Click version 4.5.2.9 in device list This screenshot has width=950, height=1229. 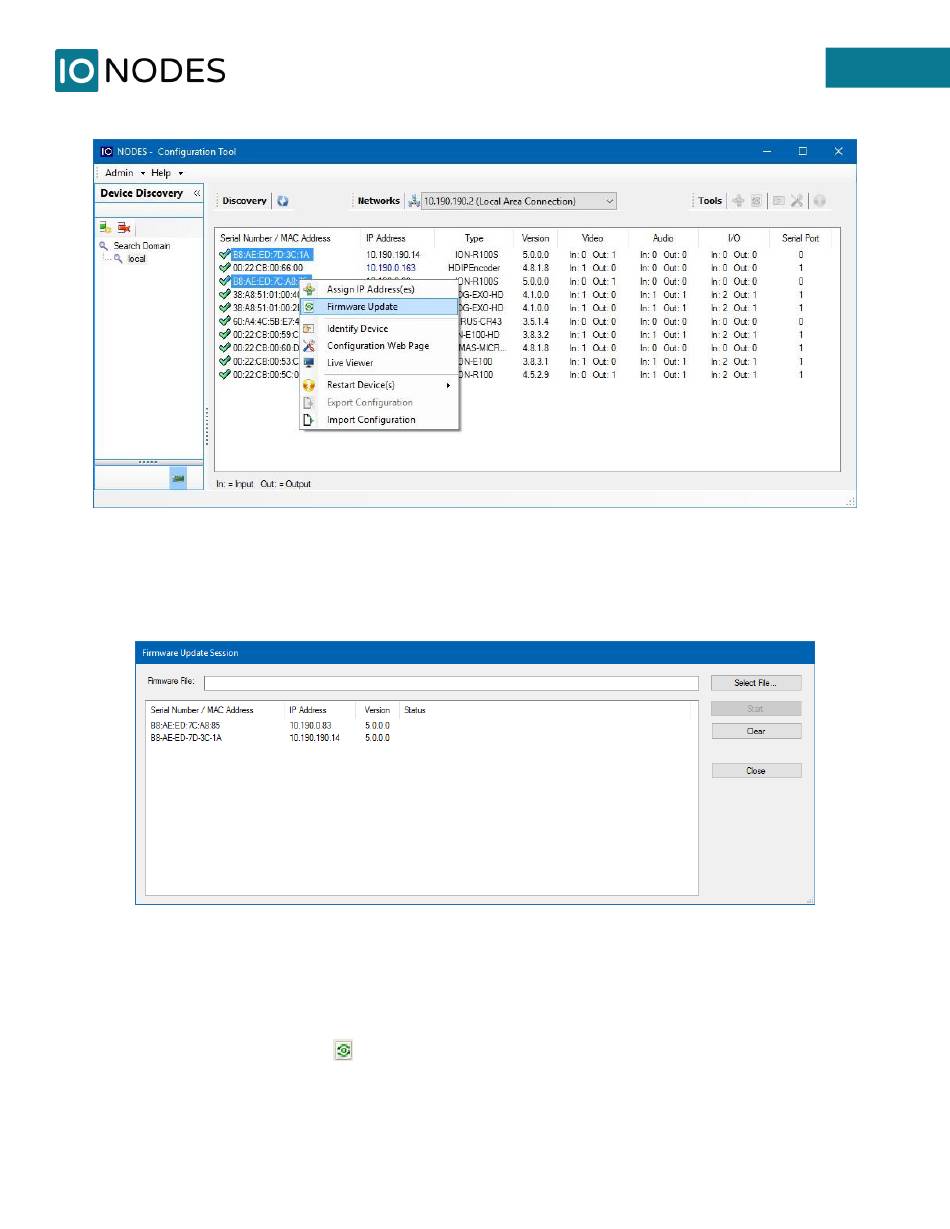point(535,375)
